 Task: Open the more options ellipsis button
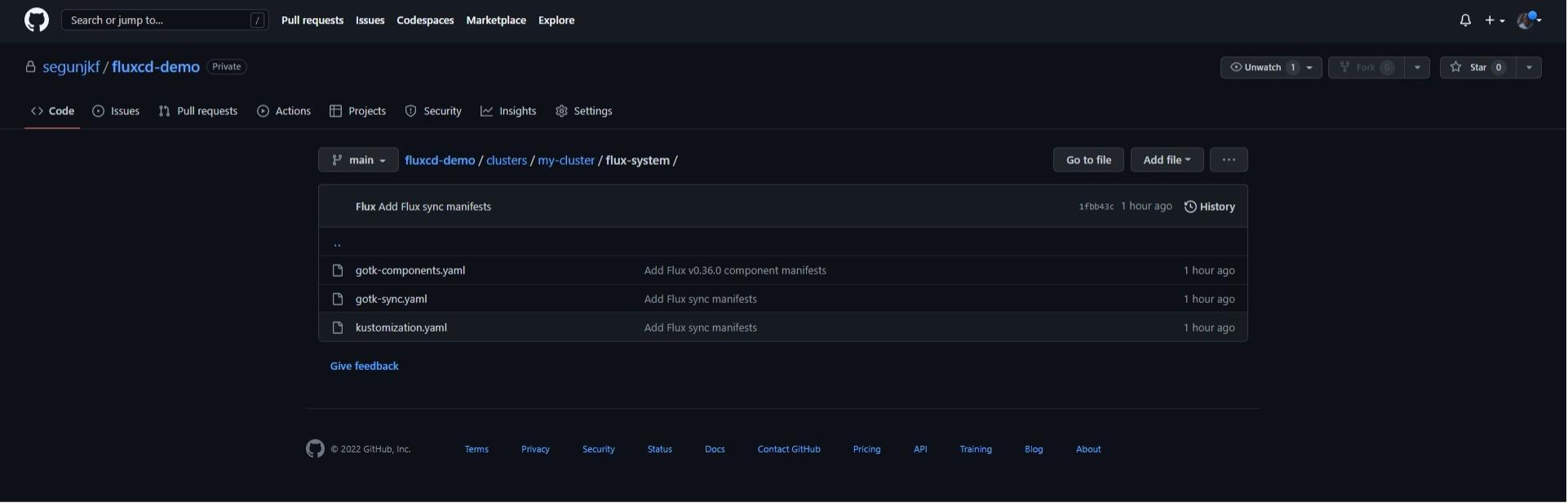pos(1229,160)
